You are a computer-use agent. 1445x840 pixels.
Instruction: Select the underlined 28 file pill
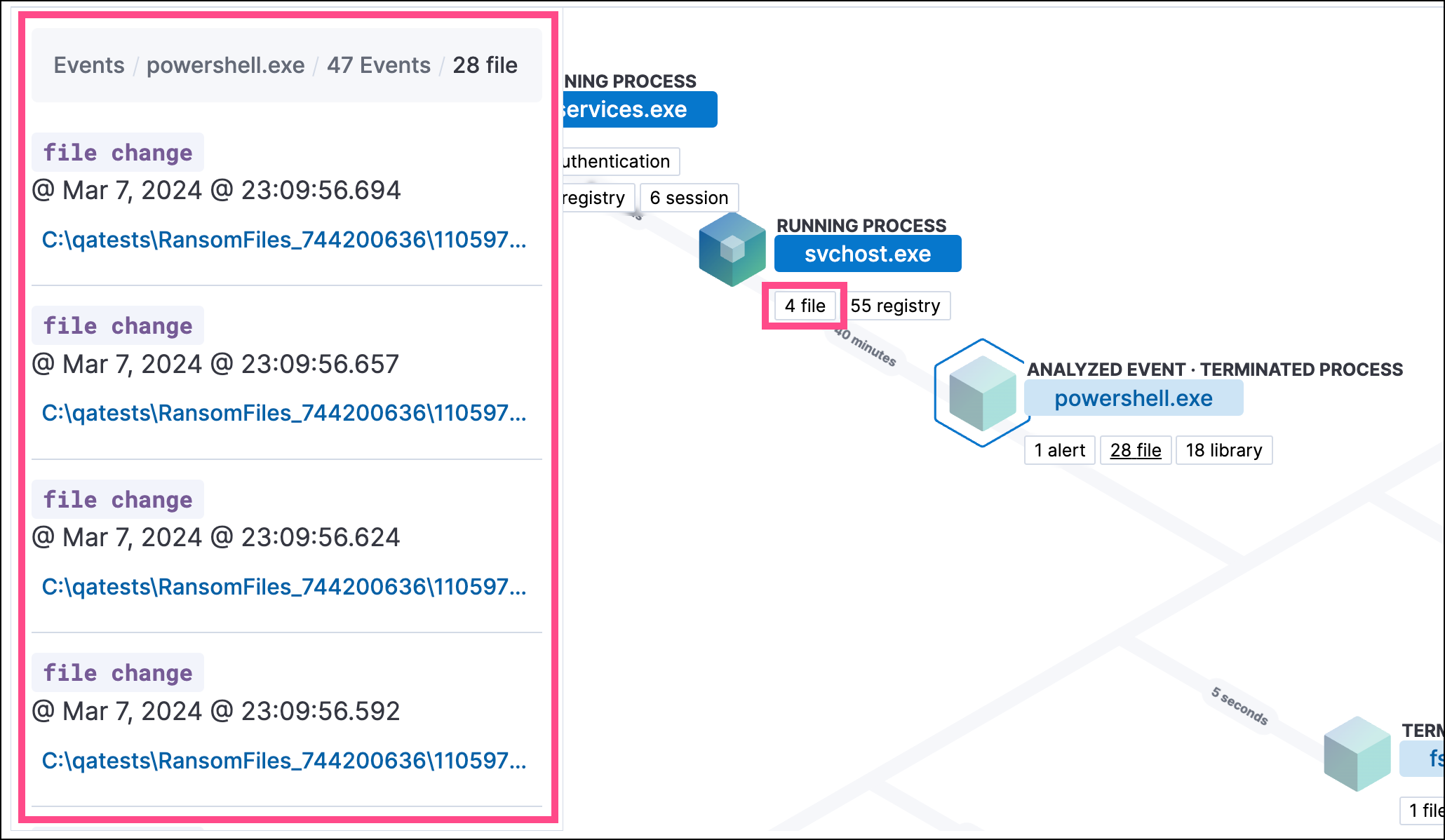[1135, 450]
